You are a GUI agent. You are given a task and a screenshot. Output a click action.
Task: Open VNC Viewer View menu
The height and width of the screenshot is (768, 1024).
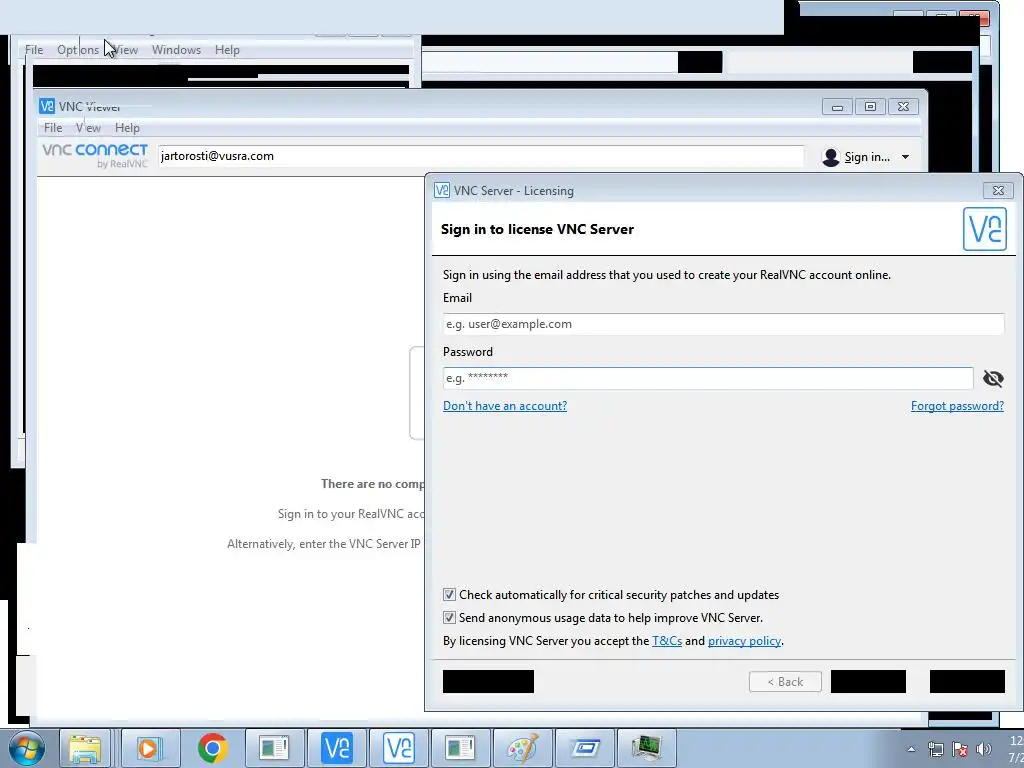pyautogui.click(x=88, y=128)
